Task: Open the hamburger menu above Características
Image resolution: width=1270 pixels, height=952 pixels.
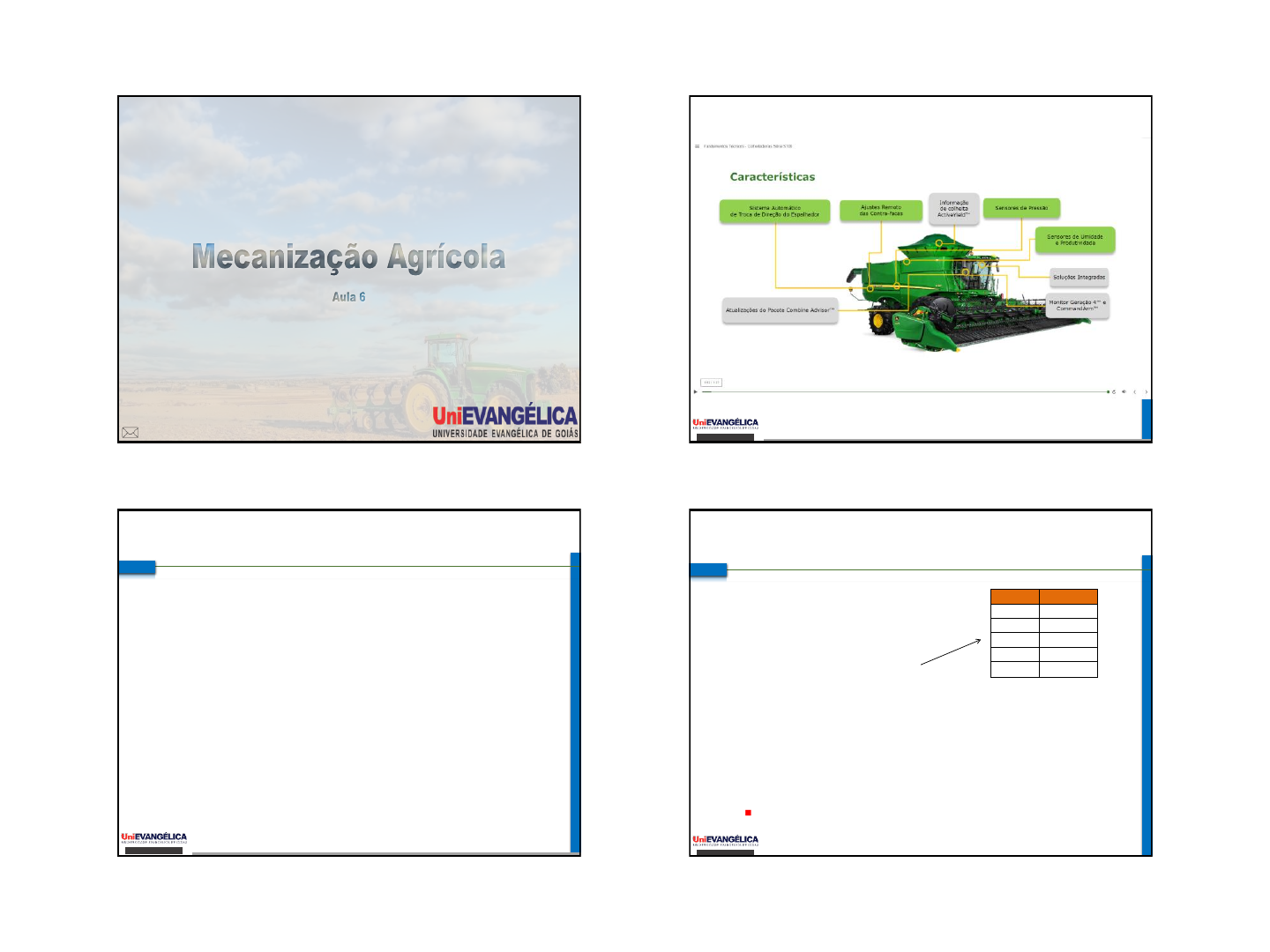Action: pyautogui.click(x=697, y=146)
